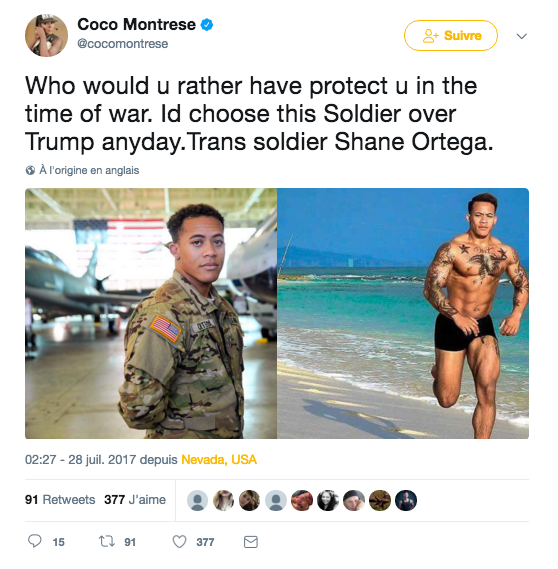Image resolution: width=558 pixels, height=569 pixels.
Task: Expand the tweet options chevron menu
Action: coord(521,36)
